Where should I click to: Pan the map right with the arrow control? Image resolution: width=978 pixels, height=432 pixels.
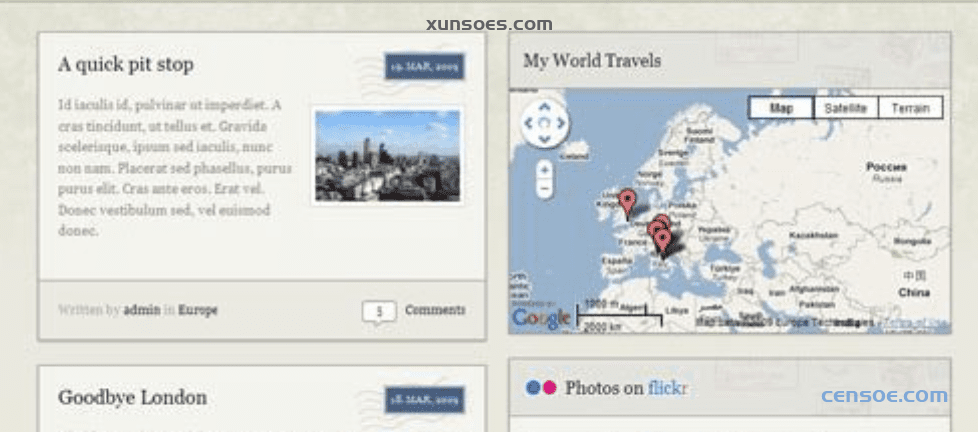[560, 124]
